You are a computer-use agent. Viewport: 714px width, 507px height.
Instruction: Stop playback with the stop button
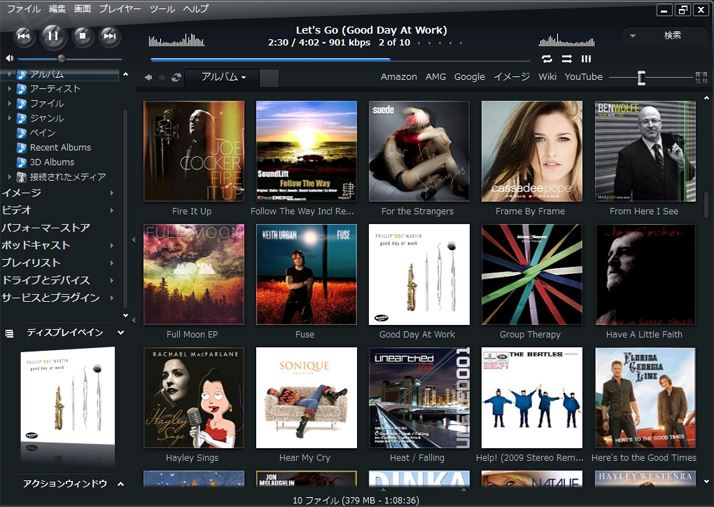(82, 36)
